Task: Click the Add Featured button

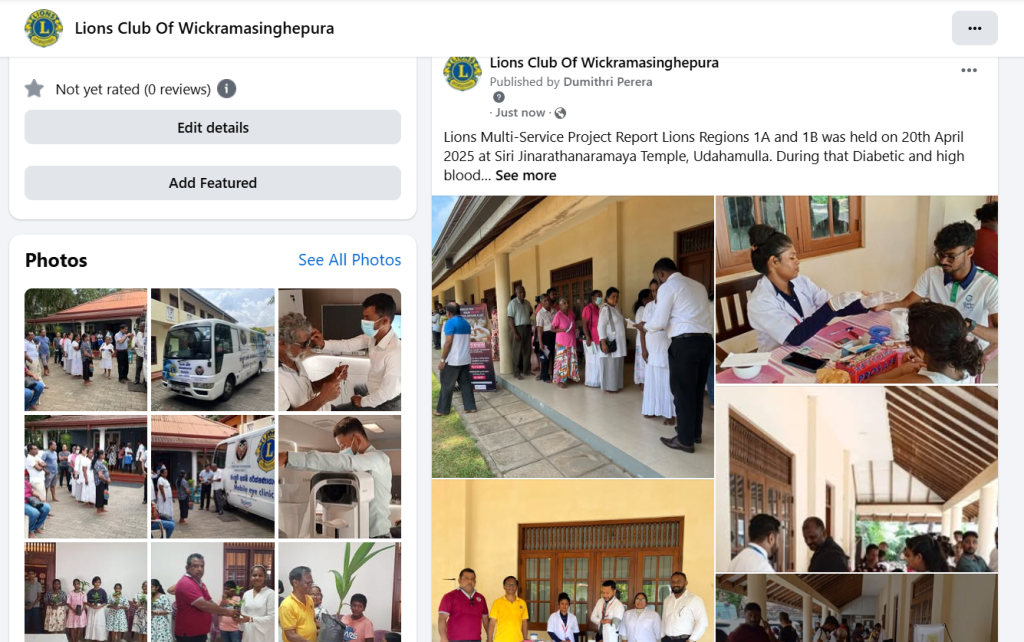Action: 213,183
